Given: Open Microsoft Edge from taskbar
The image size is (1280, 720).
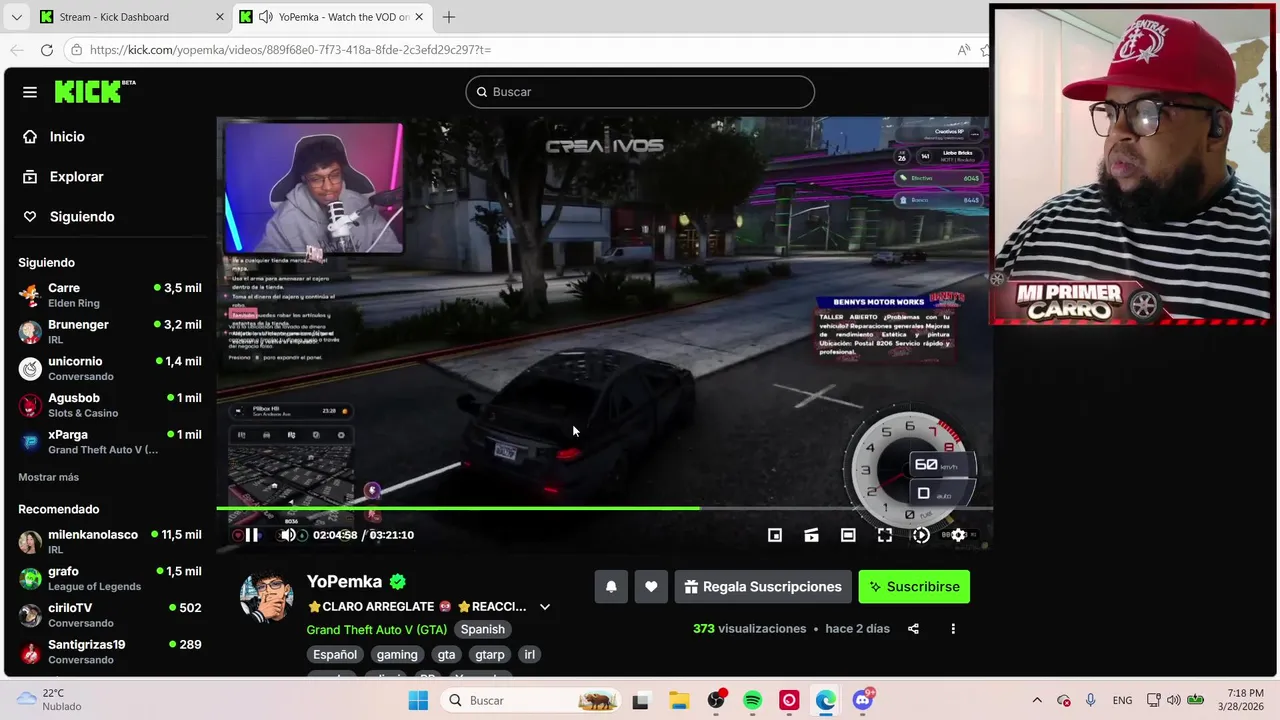Looking at the screenshot, I should (x=826, y=700).
